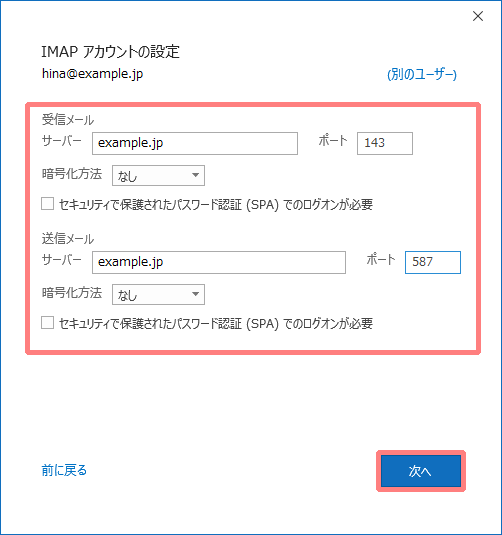Click the incoming encryption dropdown arrow
Image resolution: width=502 pixels, height=535 pixels.
click(196, 175)
